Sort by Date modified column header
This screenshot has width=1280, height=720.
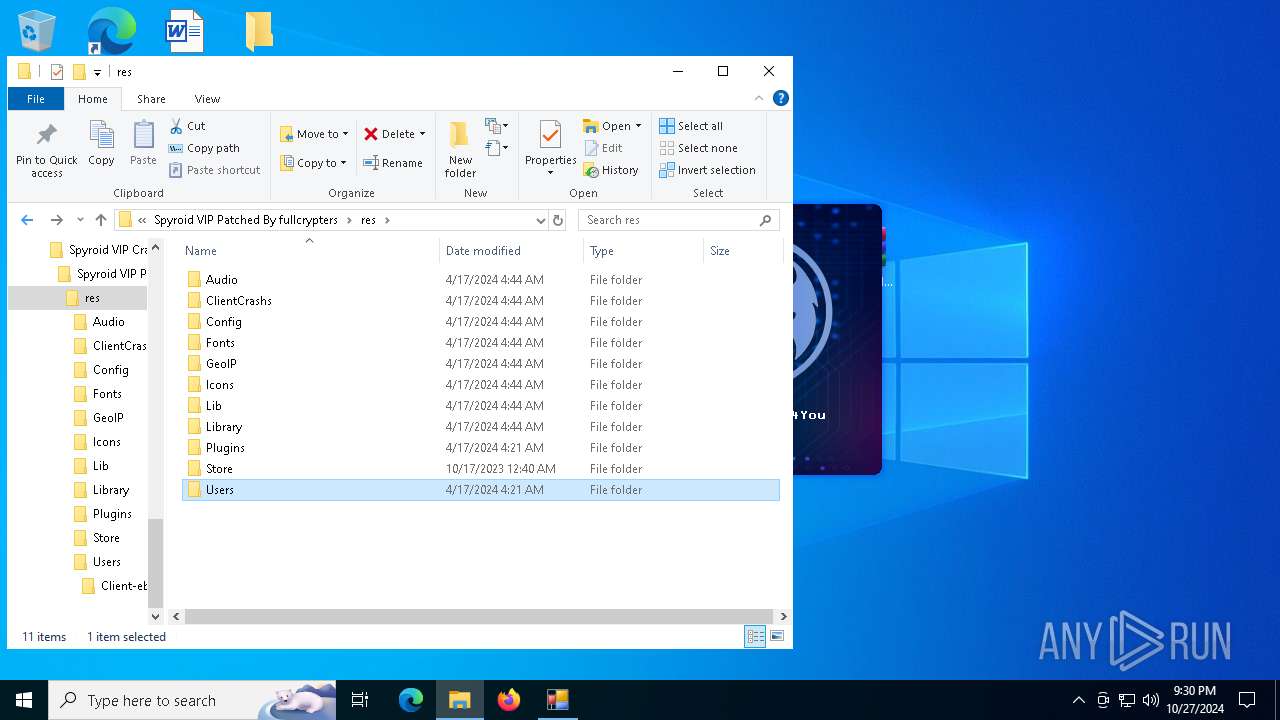pyautogui.click(x=483, y=251)
